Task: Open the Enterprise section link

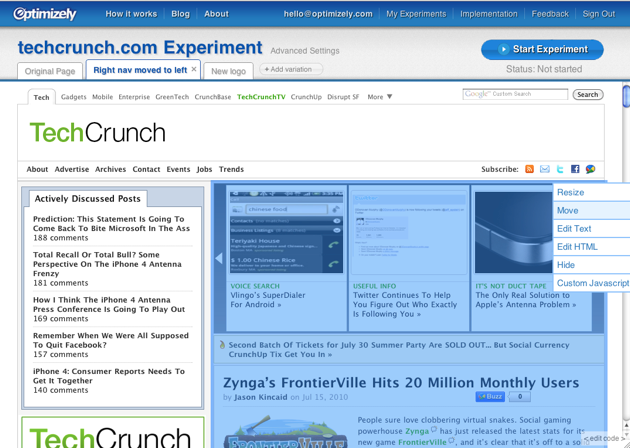Action: tap(134, 97)
